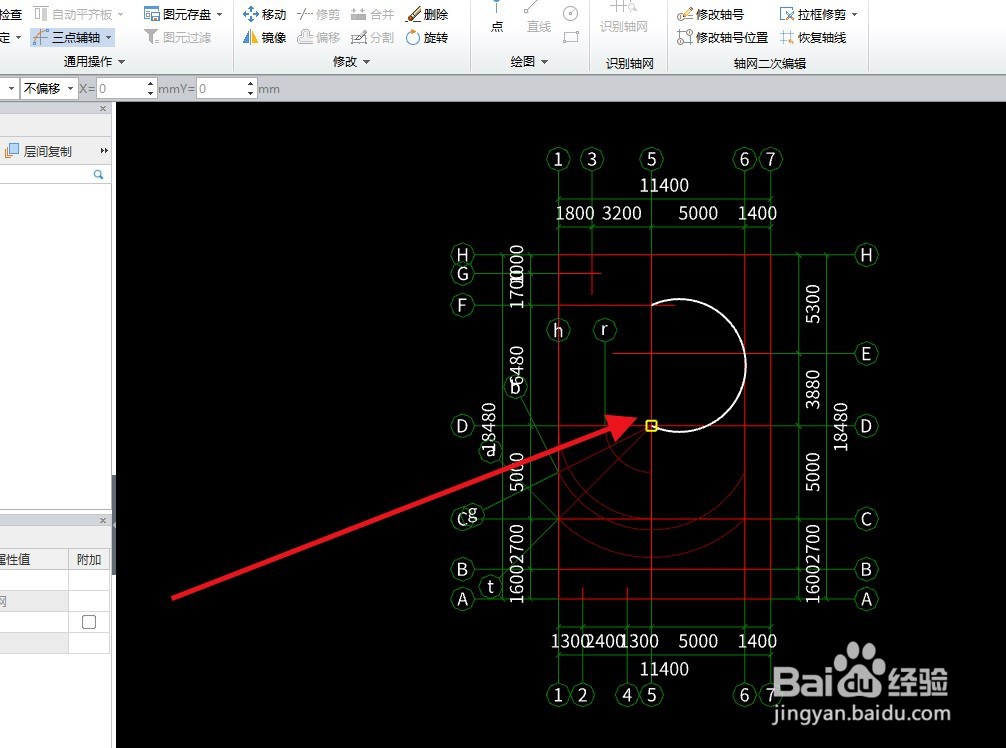Select the 偏移 offset tool
The width and height of the screenshot is (1006, 748).
318,37
